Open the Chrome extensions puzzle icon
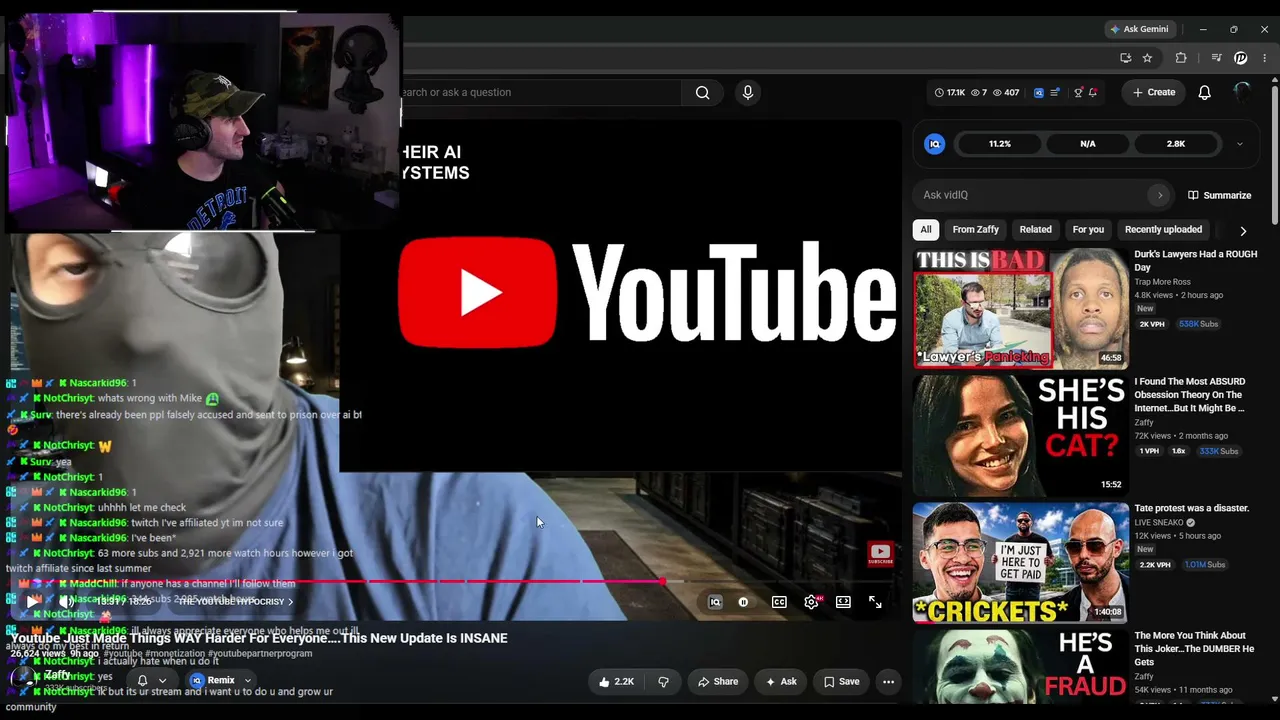 click(1181, 58)
